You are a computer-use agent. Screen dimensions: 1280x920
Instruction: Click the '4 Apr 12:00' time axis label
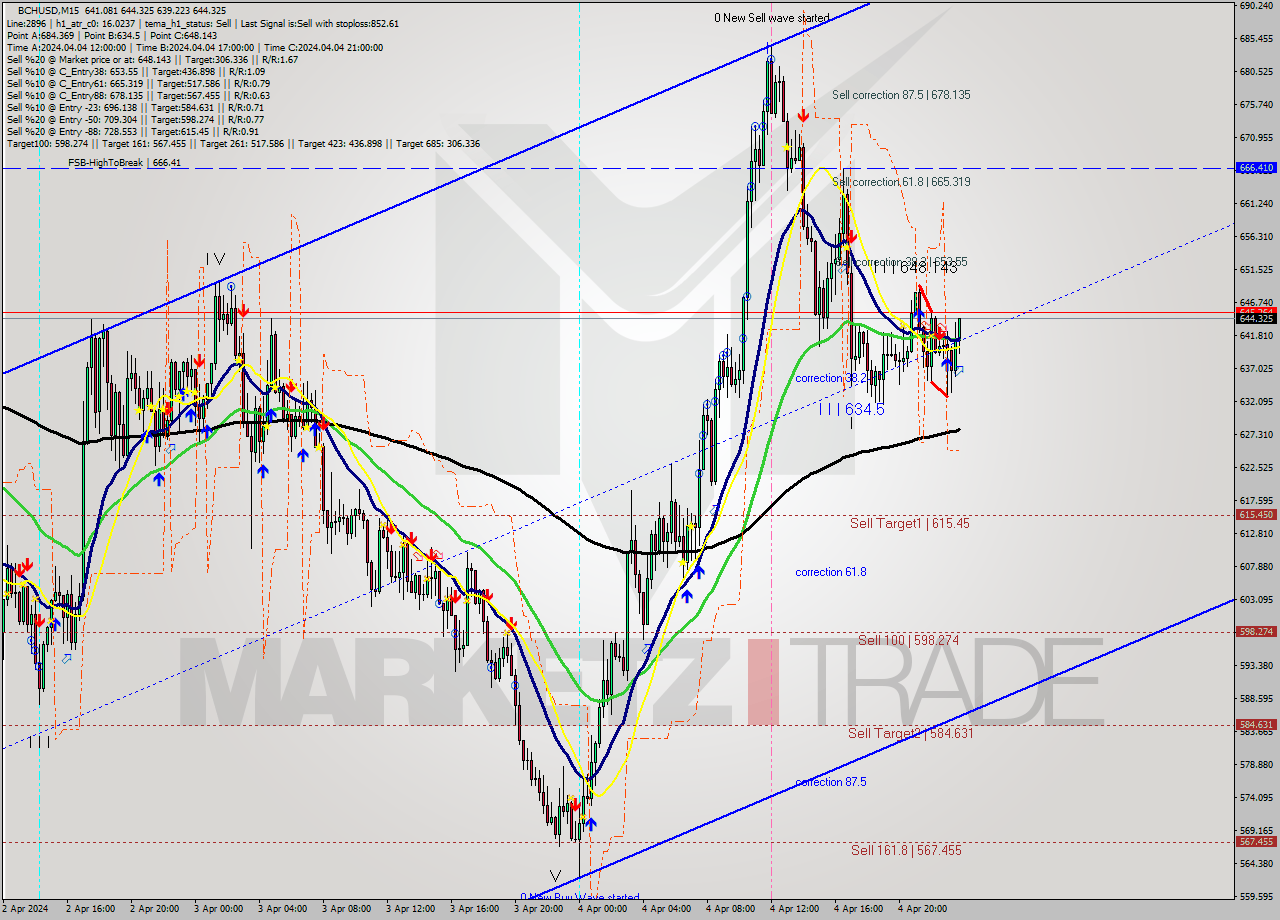tap(795, 909)
